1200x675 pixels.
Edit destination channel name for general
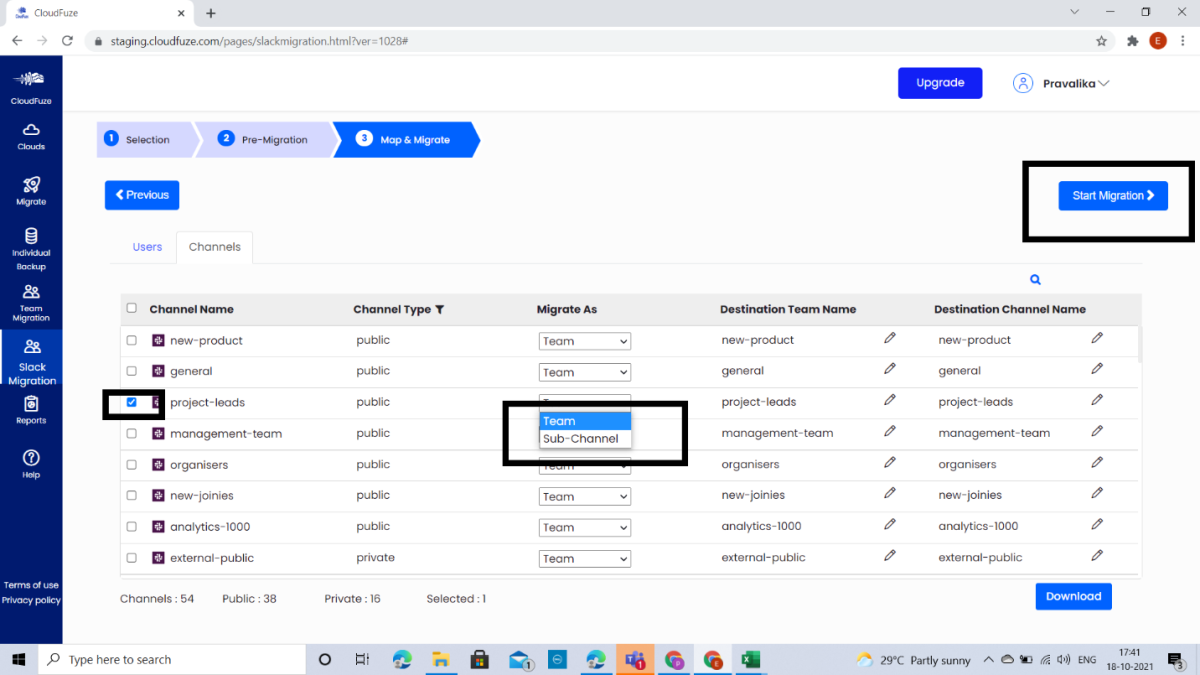(1097, 370)
